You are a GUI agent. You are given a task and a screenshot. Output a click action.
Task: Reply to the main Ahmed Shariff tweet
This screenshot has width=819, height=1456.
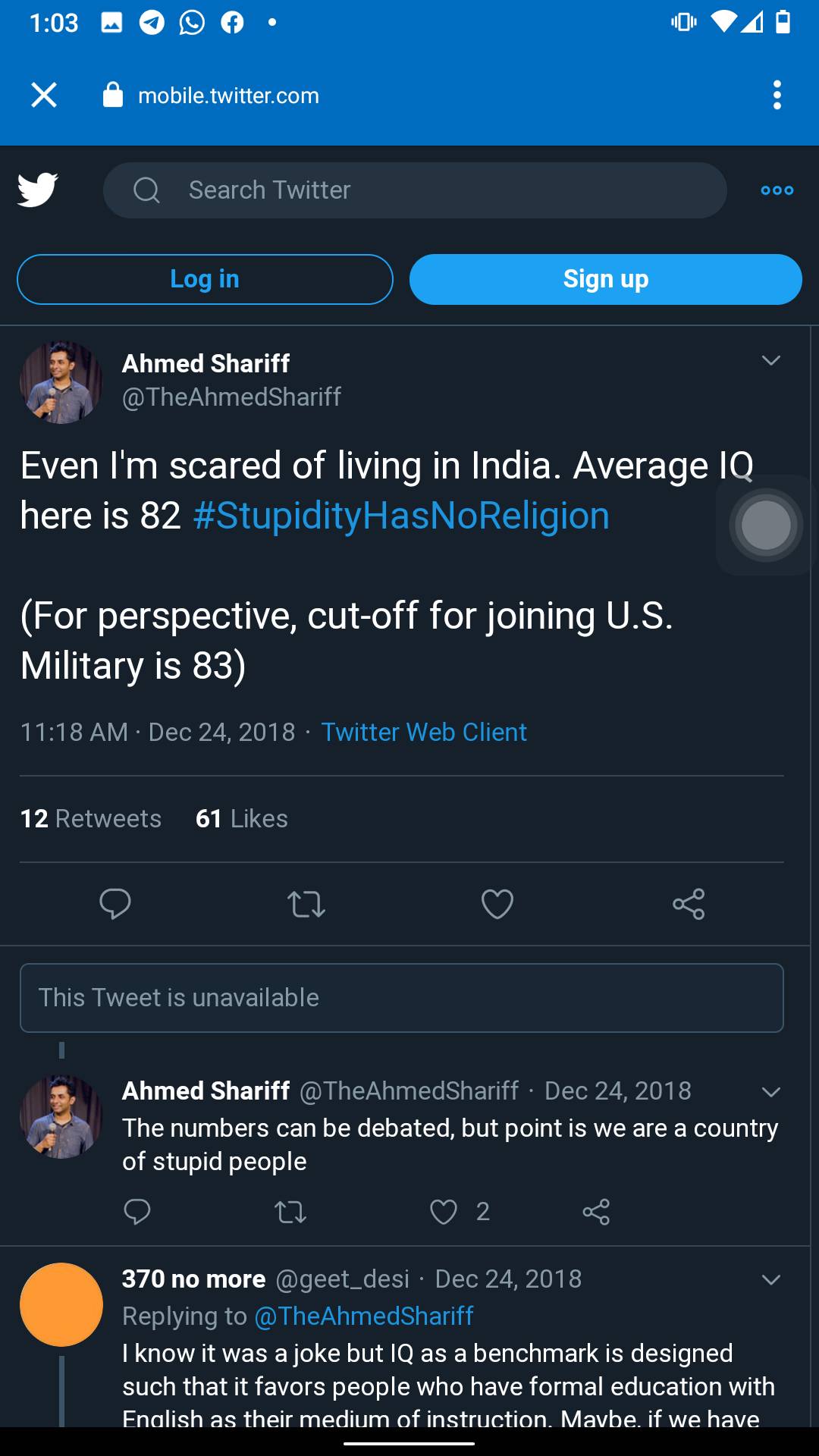pos(115,904)
